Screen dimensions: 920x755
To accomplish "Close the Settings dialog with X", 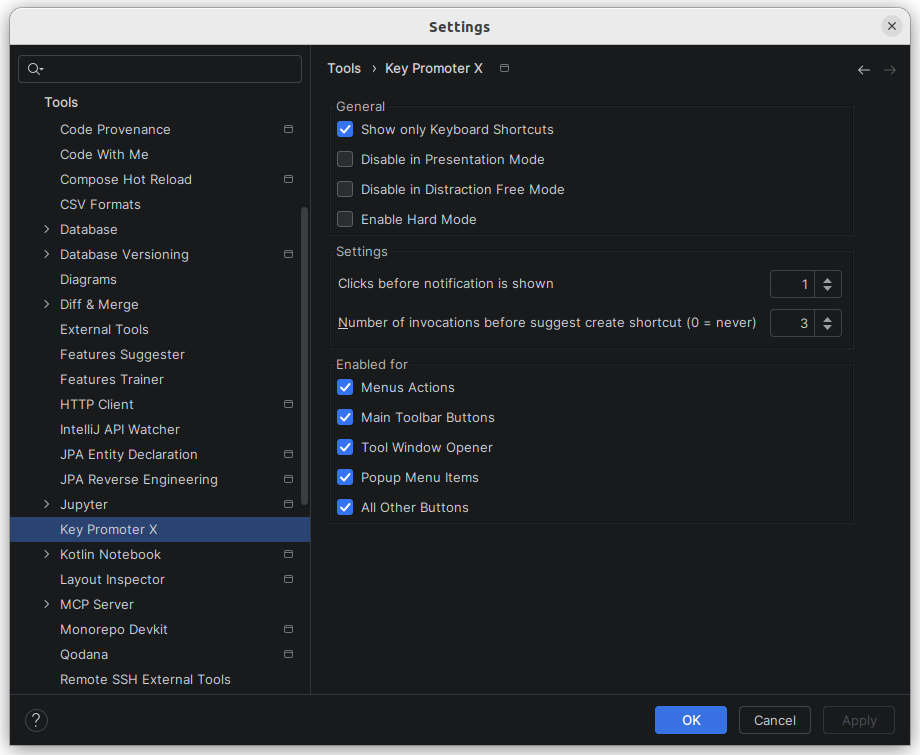I will [891, 26].
